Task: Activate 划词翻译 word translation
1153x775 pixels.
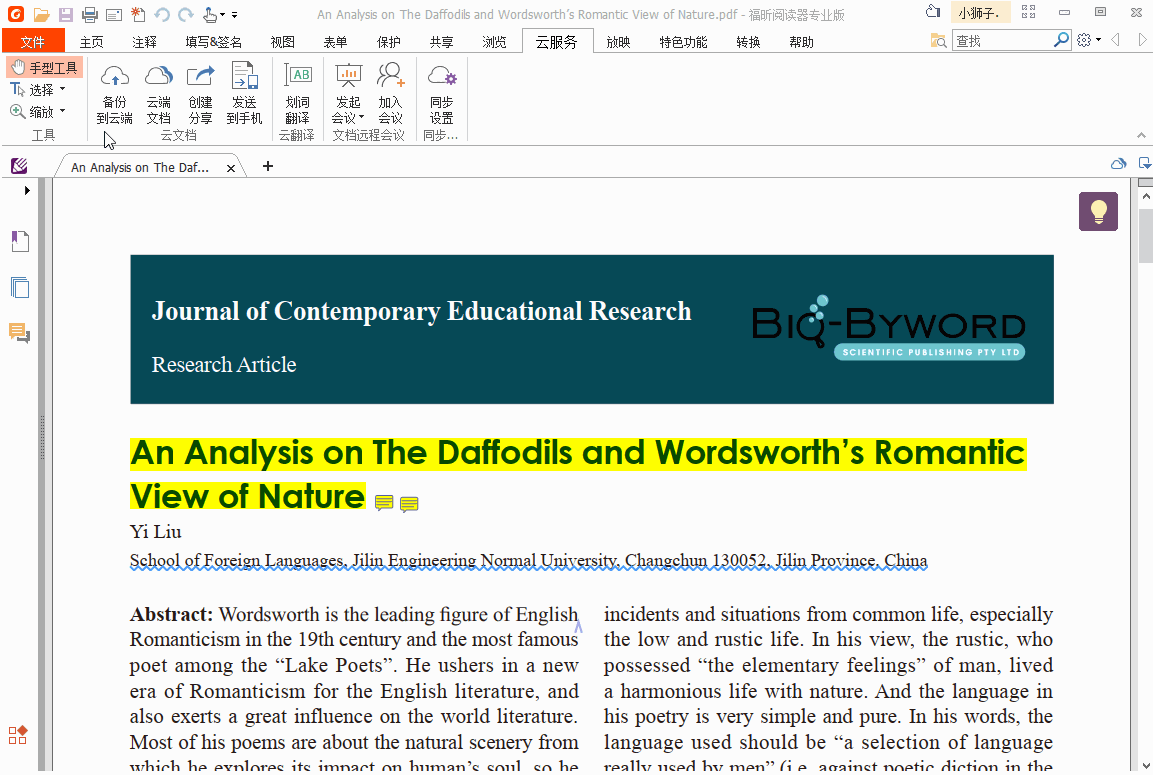Action: tap(297, 95)
